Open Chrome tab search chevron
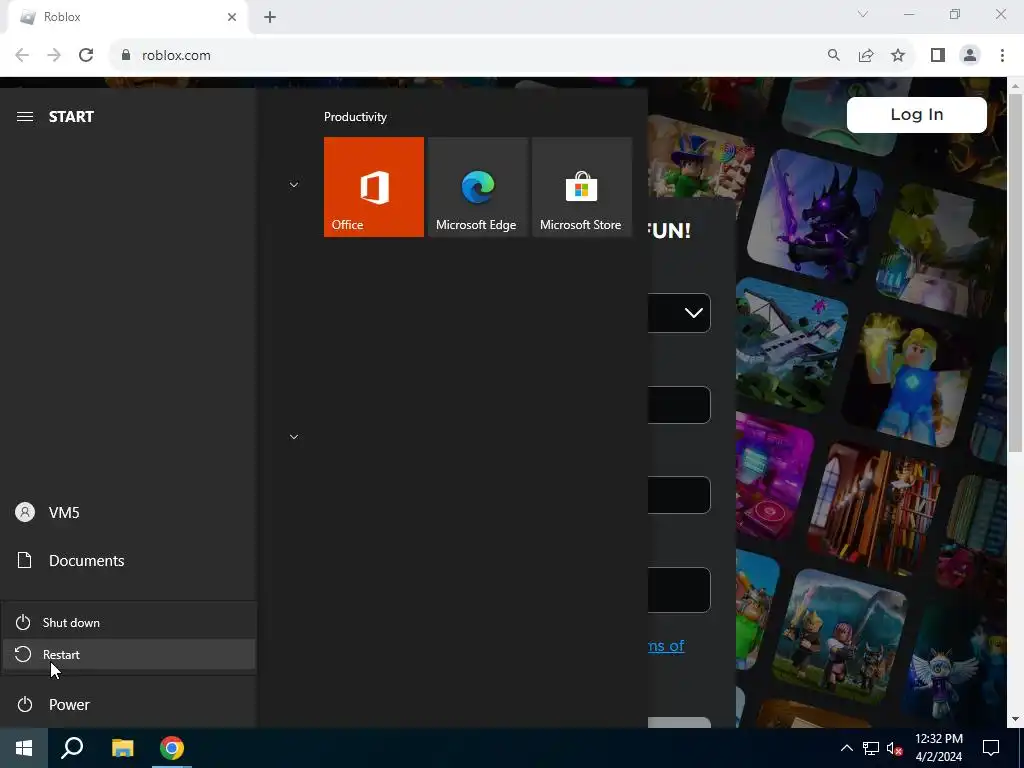The height and width of the screenshot is (768, 1024). point(863,14)
